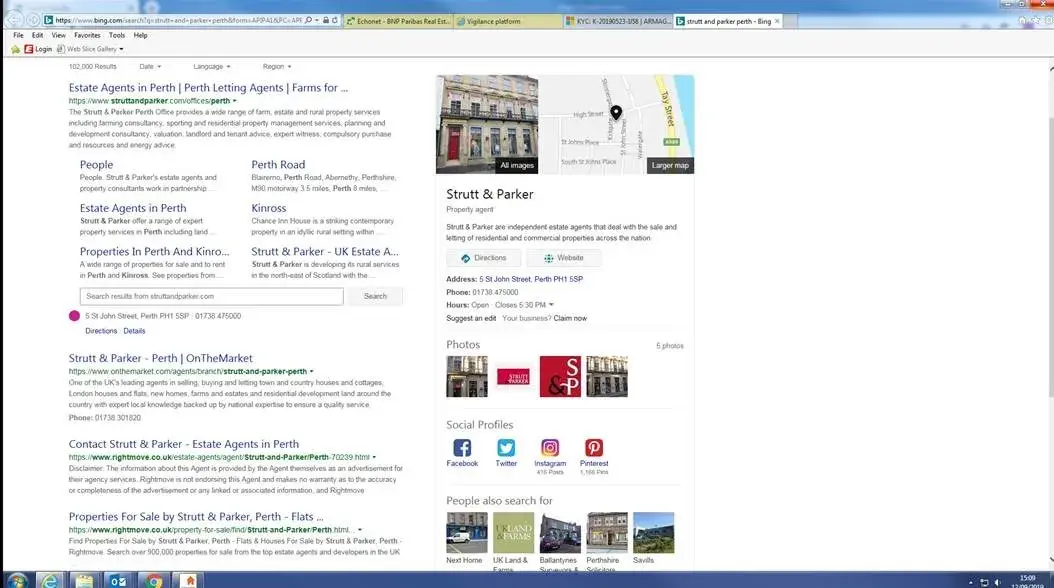Open the Favorites menu
The image size is (1054, 588).
click(87, 35)
